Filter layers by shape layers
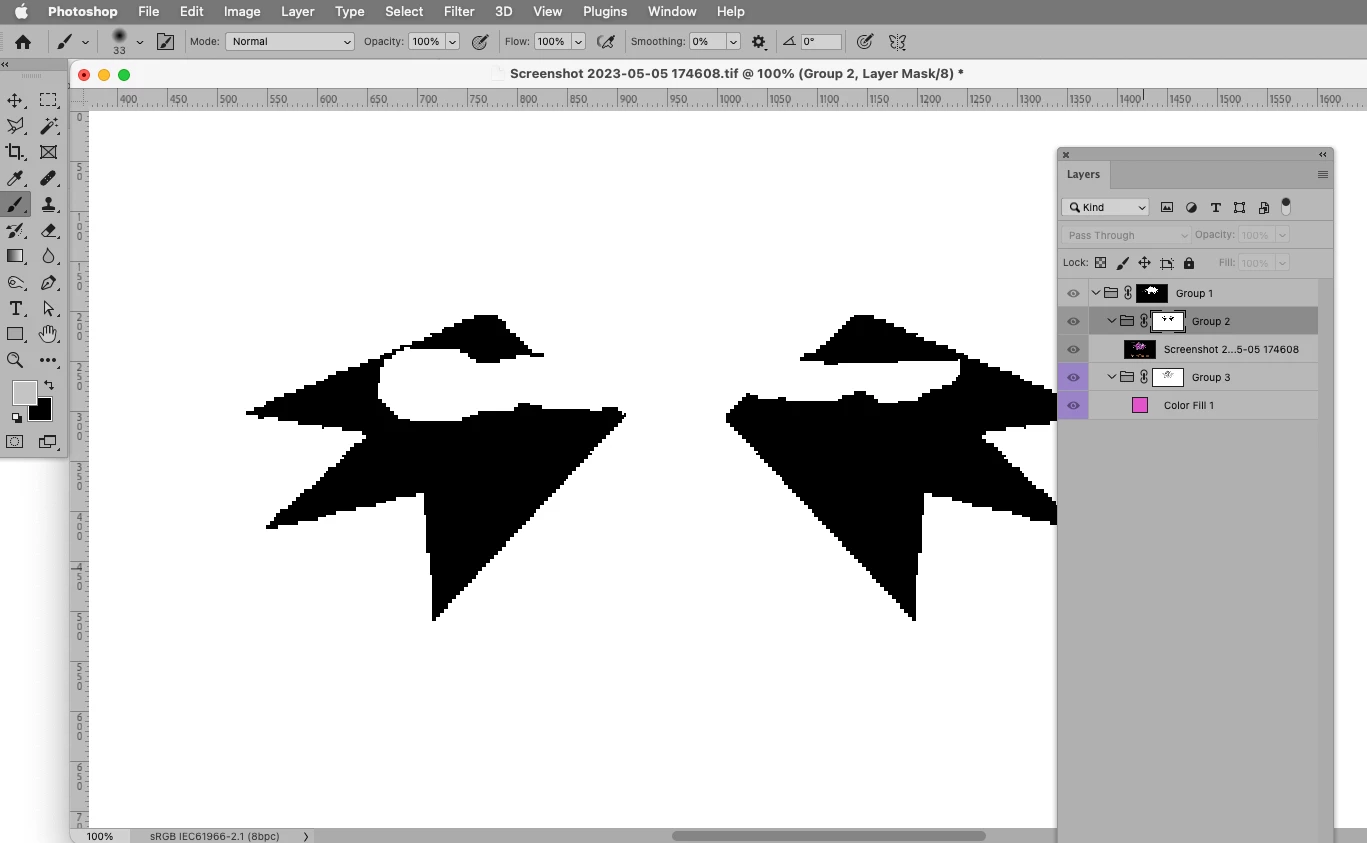 [x=1239, y=207]
